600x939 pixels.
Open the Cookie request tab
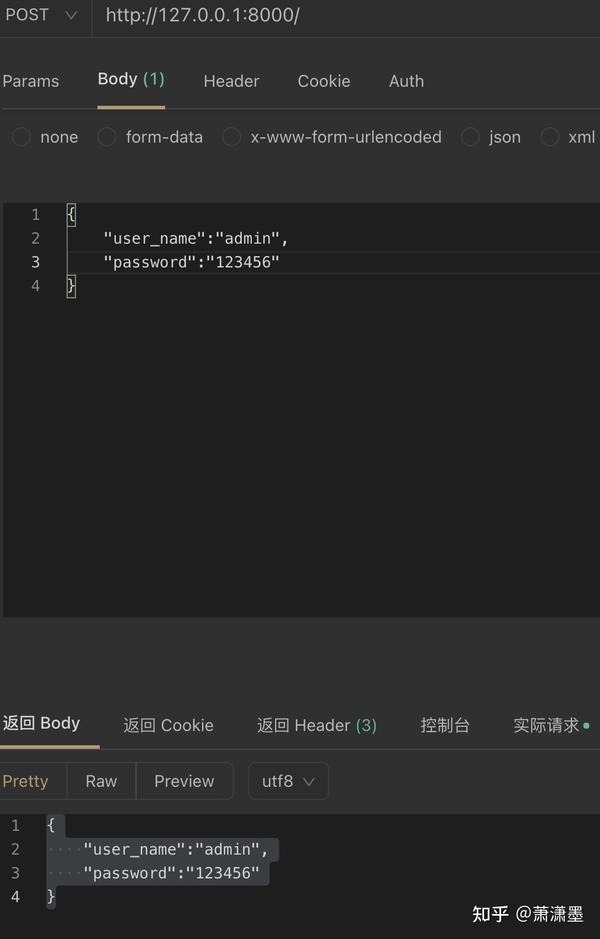(324, 81)
